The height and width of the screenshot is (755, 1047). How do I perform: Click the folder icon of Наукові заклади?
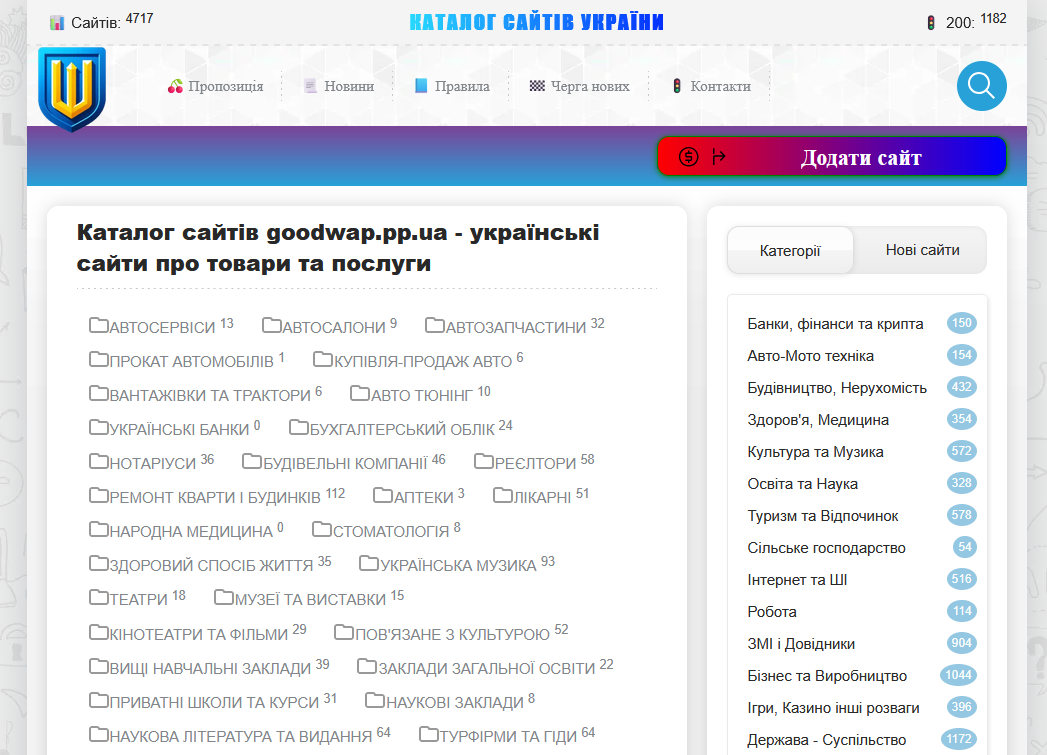(x=375, y=700)
